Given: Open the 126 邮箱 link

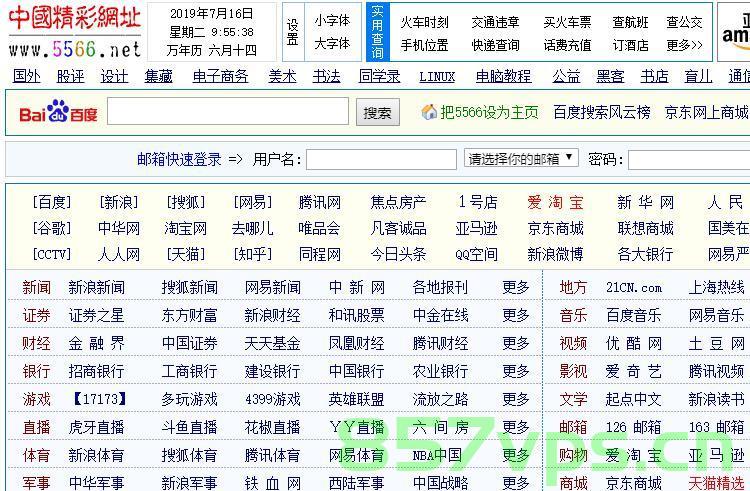Looking at the screenshot, I should [x=634, y=427].
